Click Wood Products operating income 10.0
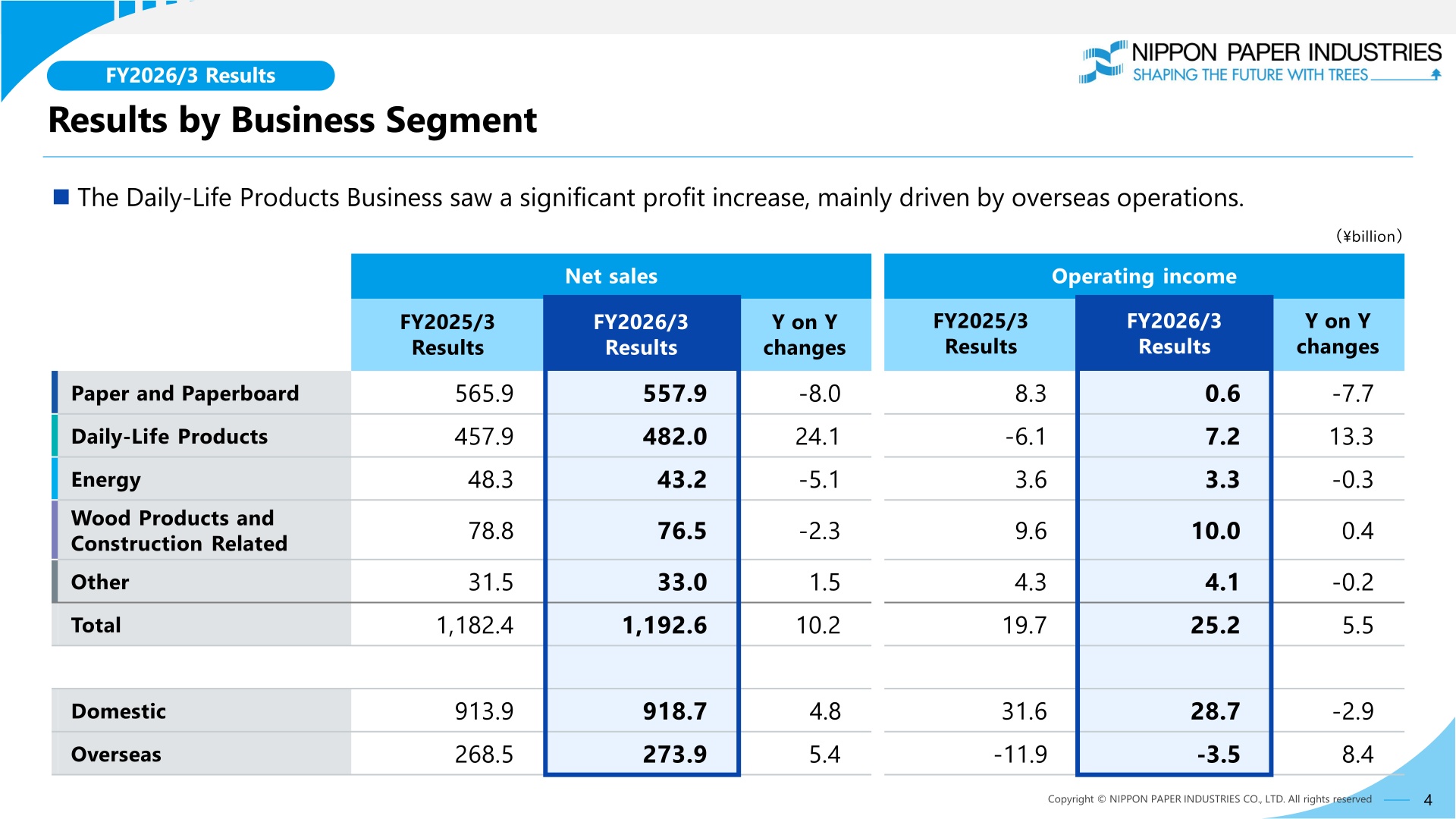This screenshot has height=819, width=1456. pos(1216,531)
